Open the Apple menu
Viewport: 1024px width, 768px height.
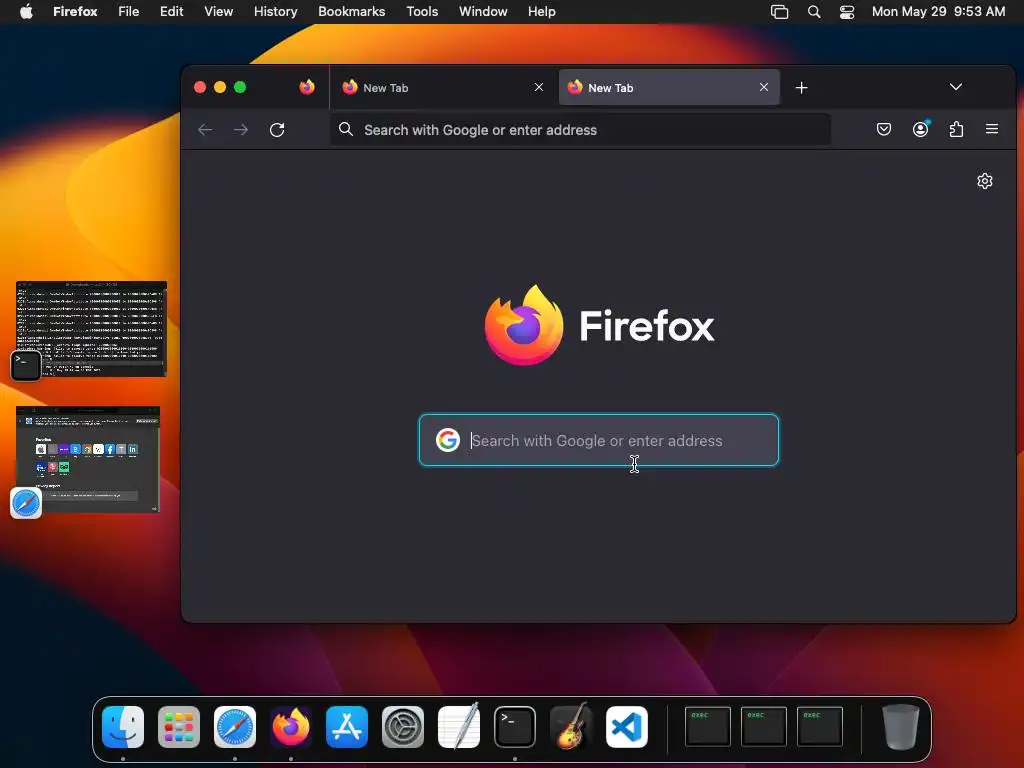26,12
